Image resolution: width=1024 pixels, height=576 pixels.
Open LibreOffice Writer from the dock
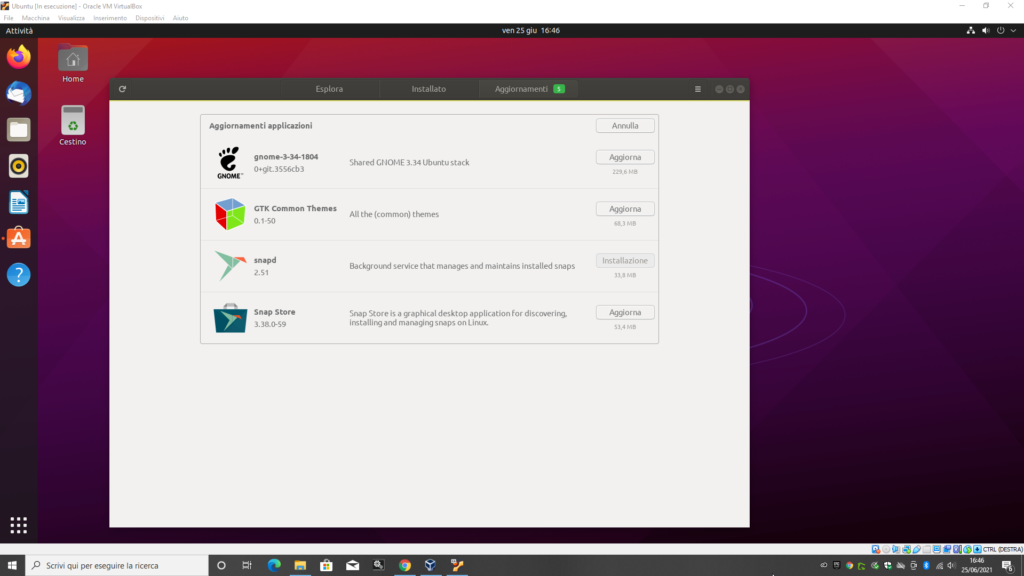pyautogui.click(x=18, y=202)
